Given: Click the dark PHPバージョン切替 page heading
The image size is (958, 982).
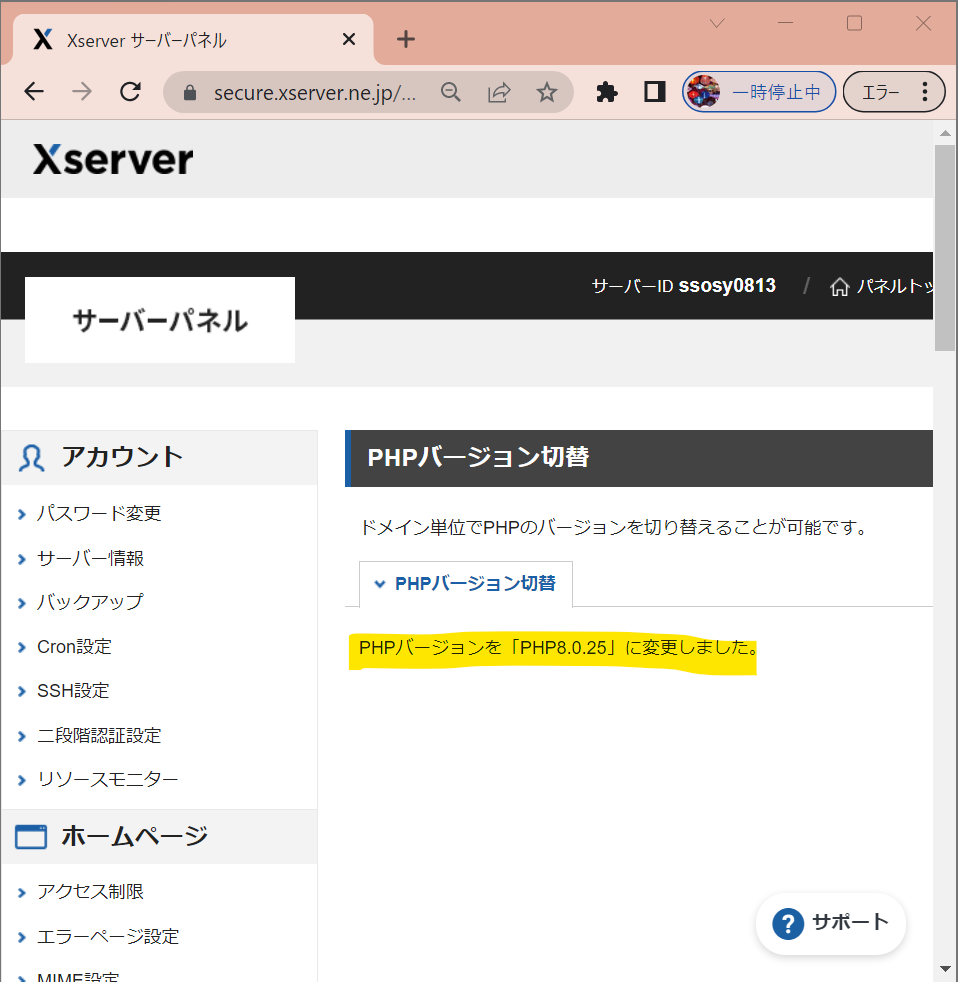Looking at the screenshot, I should pyautogui.click(x=639, y=458).
